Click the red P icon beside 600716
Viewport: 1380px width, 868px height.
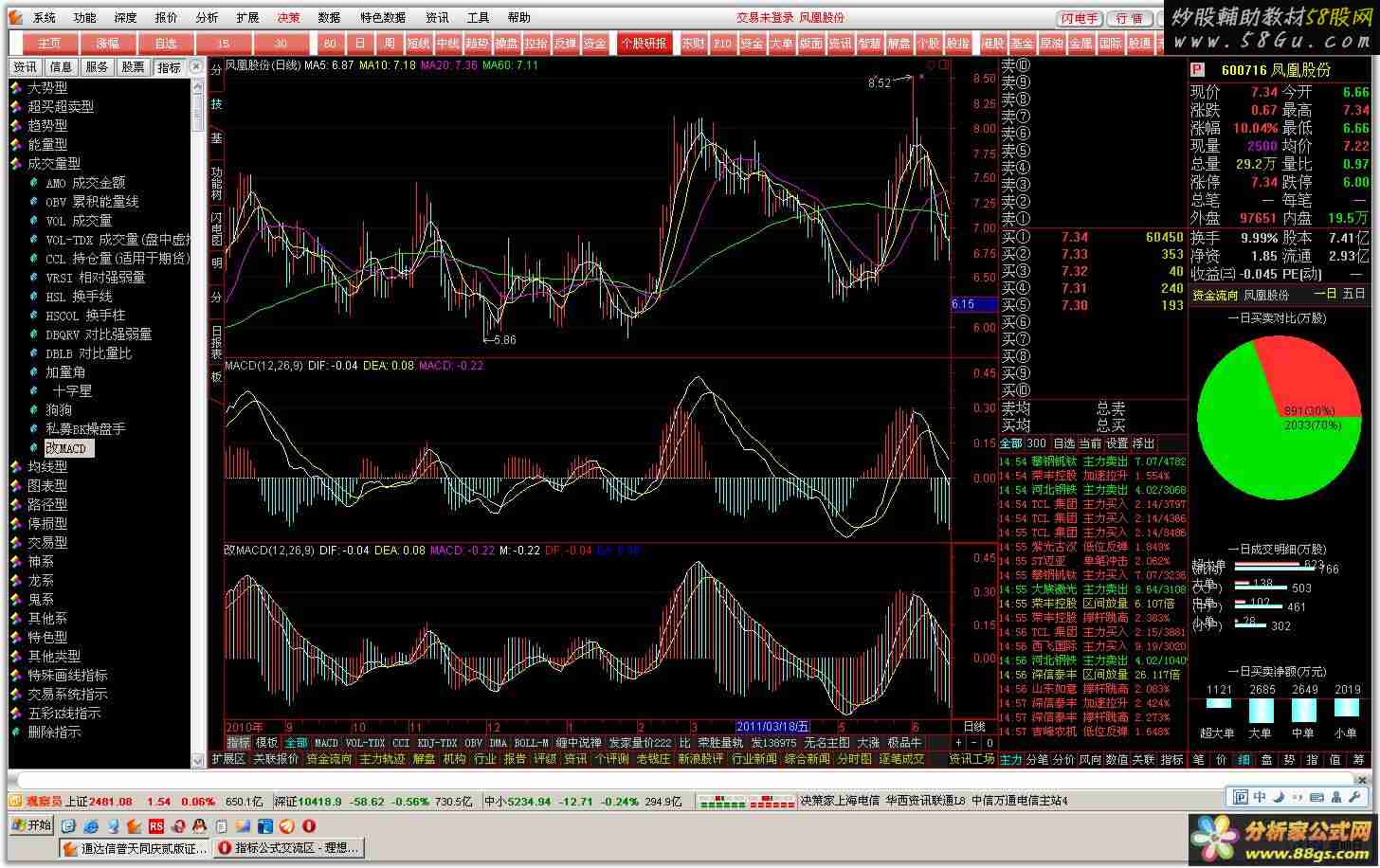coord(1197,69)
